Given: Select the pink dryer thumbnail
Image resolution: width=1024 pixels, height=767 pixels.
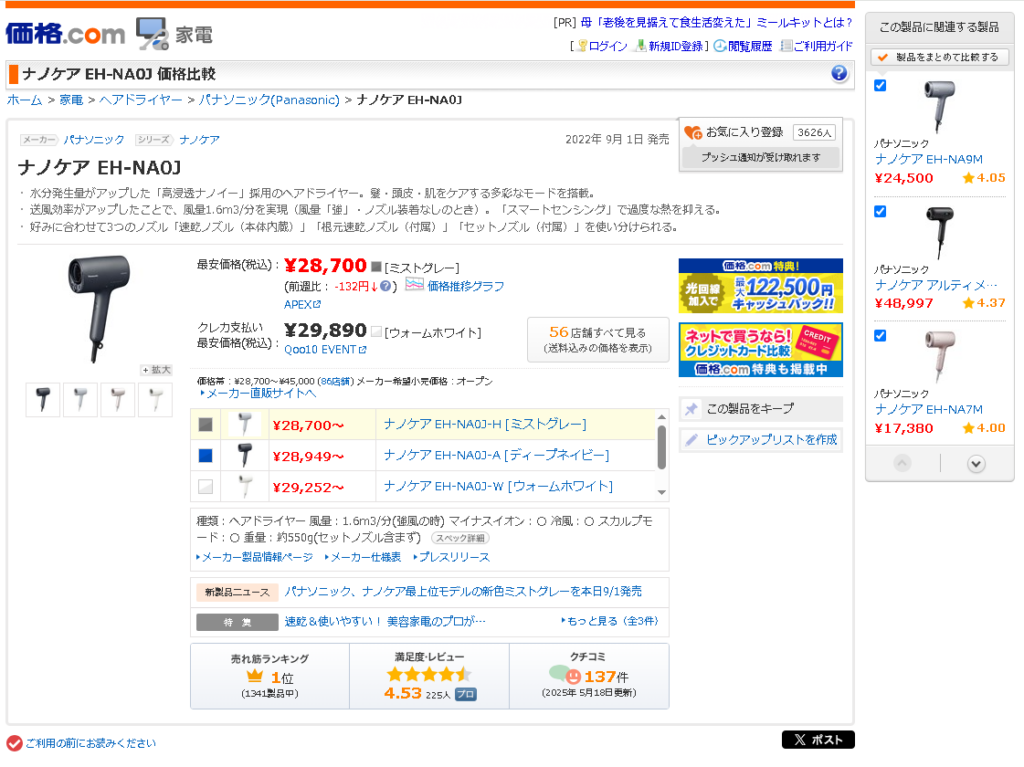Looking at the screenshot, I should click(x=118, y=399).
